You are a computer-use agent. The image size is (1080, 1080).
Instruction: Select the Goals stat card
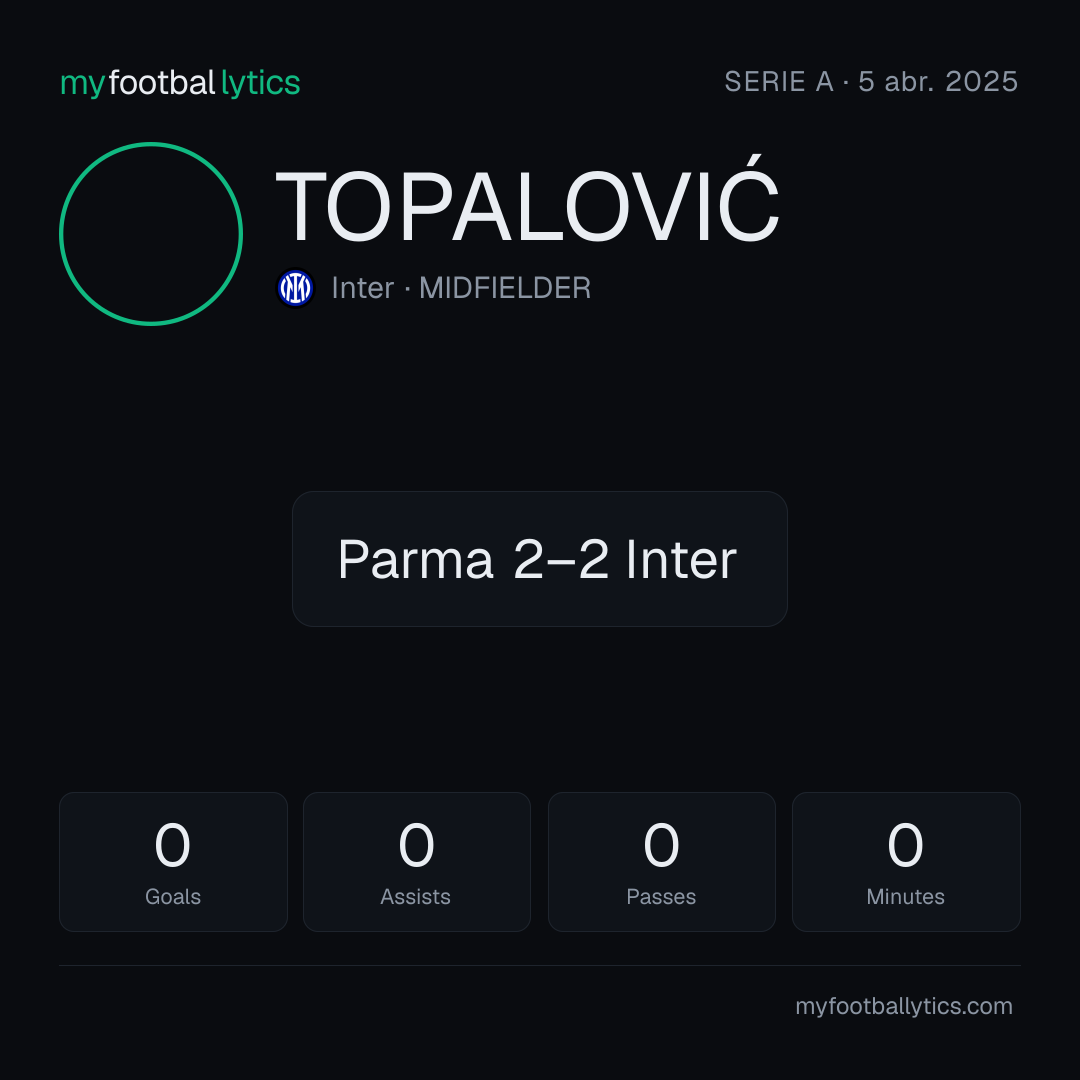click(173, 862)
